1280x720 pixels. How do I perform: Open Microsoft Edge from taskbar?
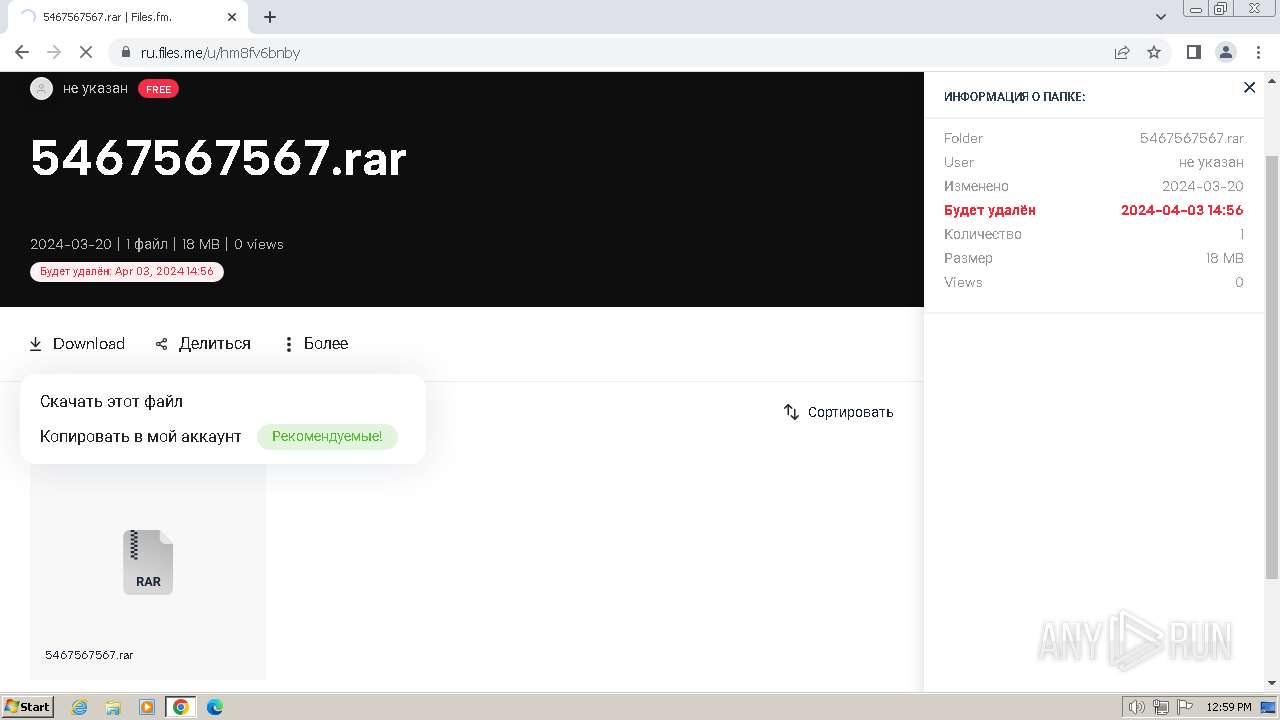(215, 707)
